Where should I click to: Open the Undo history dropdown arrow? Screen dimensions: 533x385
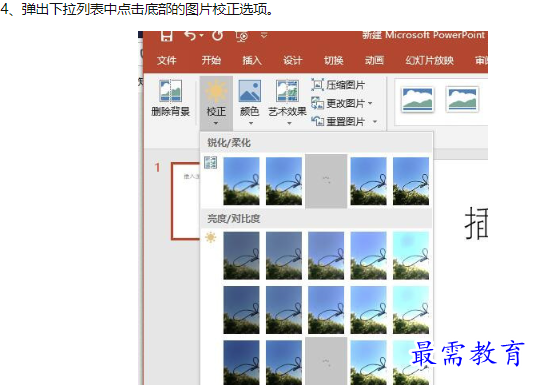202,35
